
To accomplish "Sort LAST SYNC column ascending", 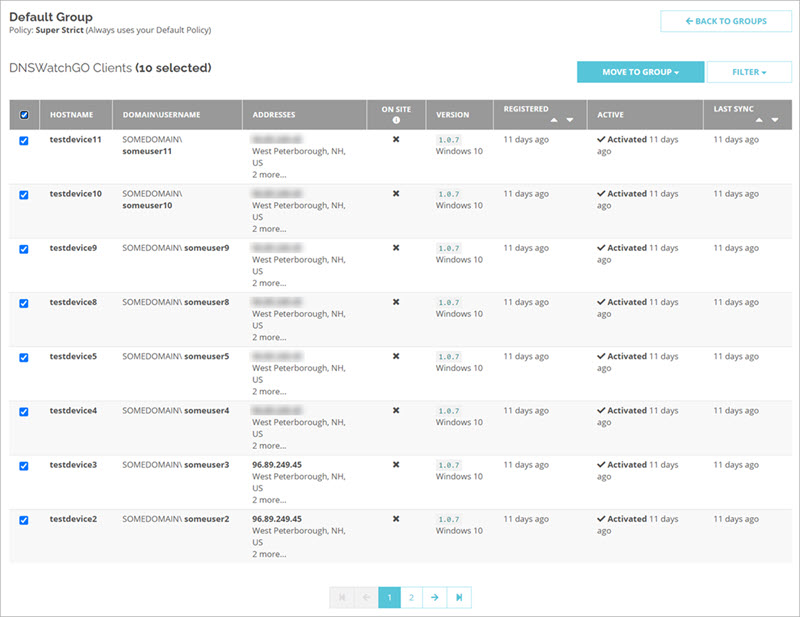I will click(x=759, y=118).
